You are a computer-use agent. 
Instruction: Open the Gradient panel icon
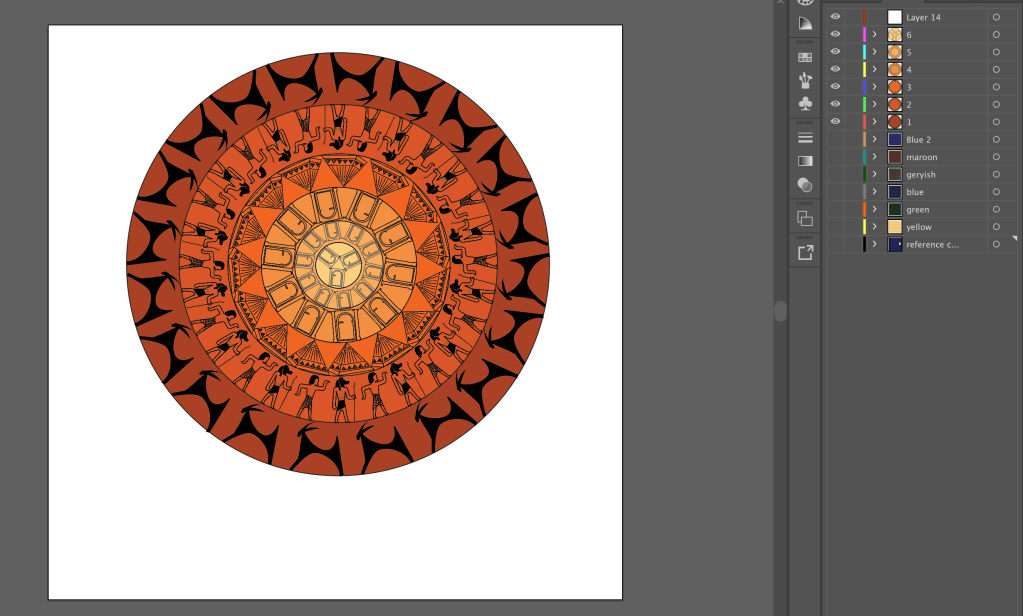805,160
